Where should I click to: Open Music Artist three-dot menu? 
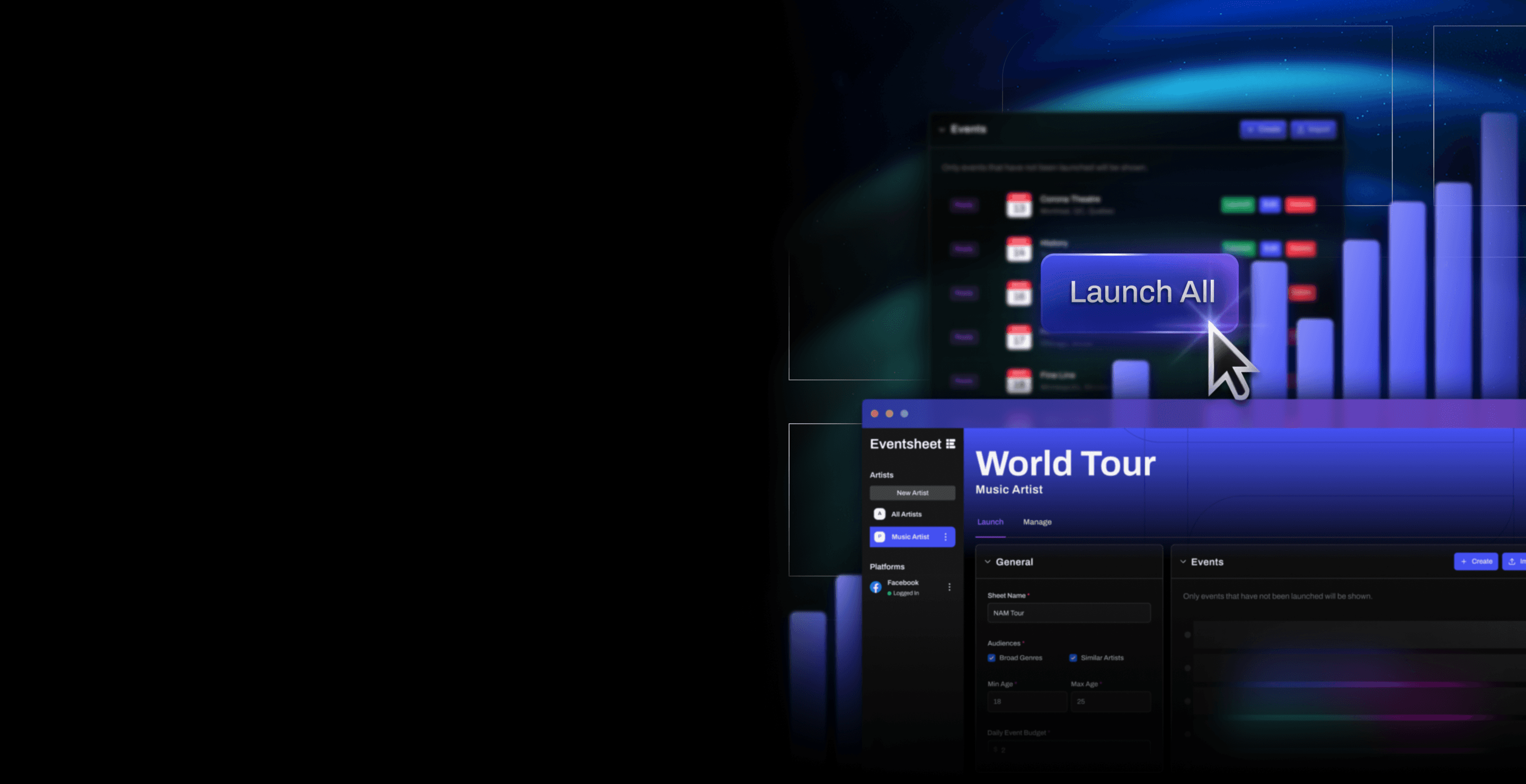pyautogui.click(x=945, y=537)
